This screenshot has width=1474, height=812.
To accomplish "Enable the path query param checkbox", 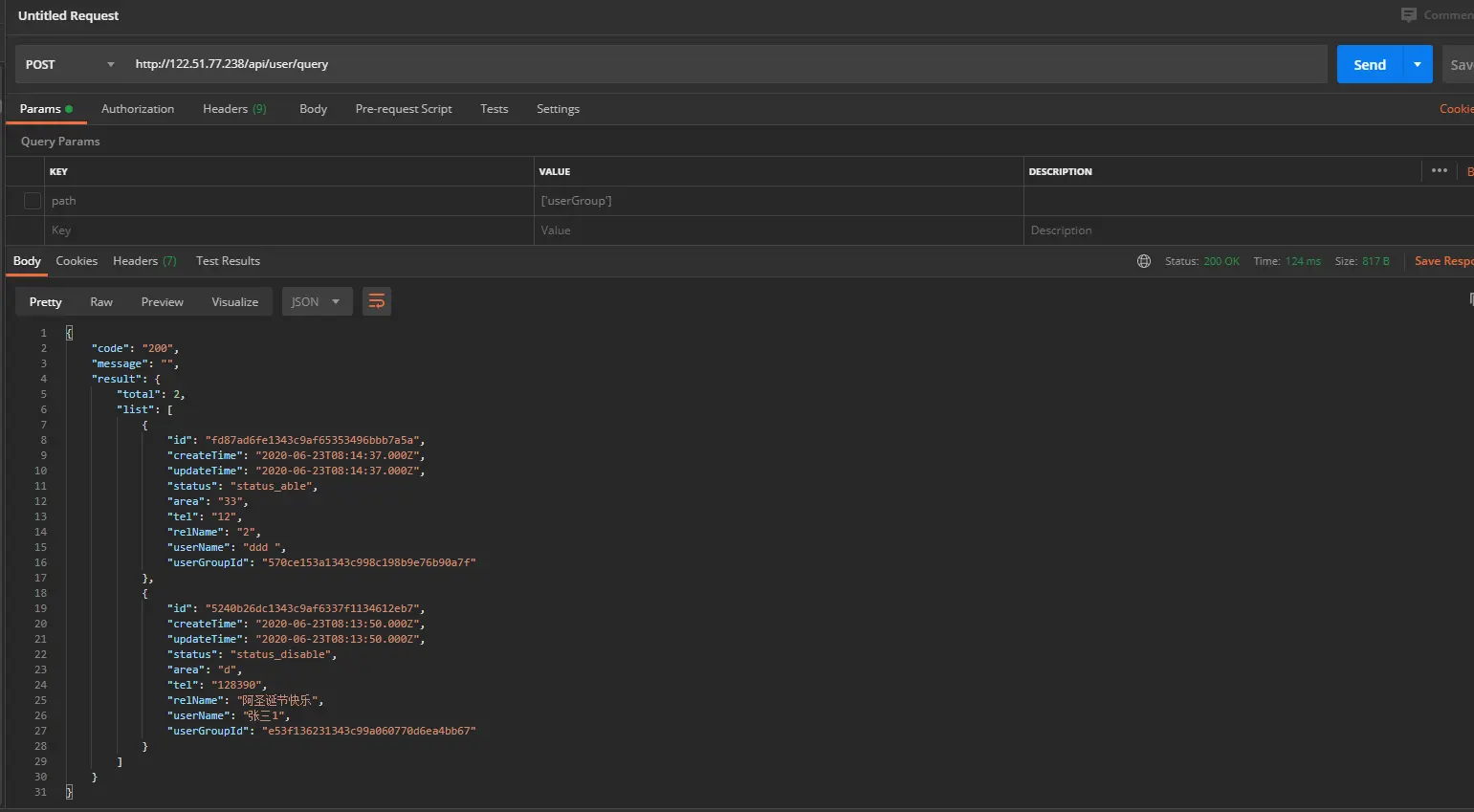I will point(33,201).
